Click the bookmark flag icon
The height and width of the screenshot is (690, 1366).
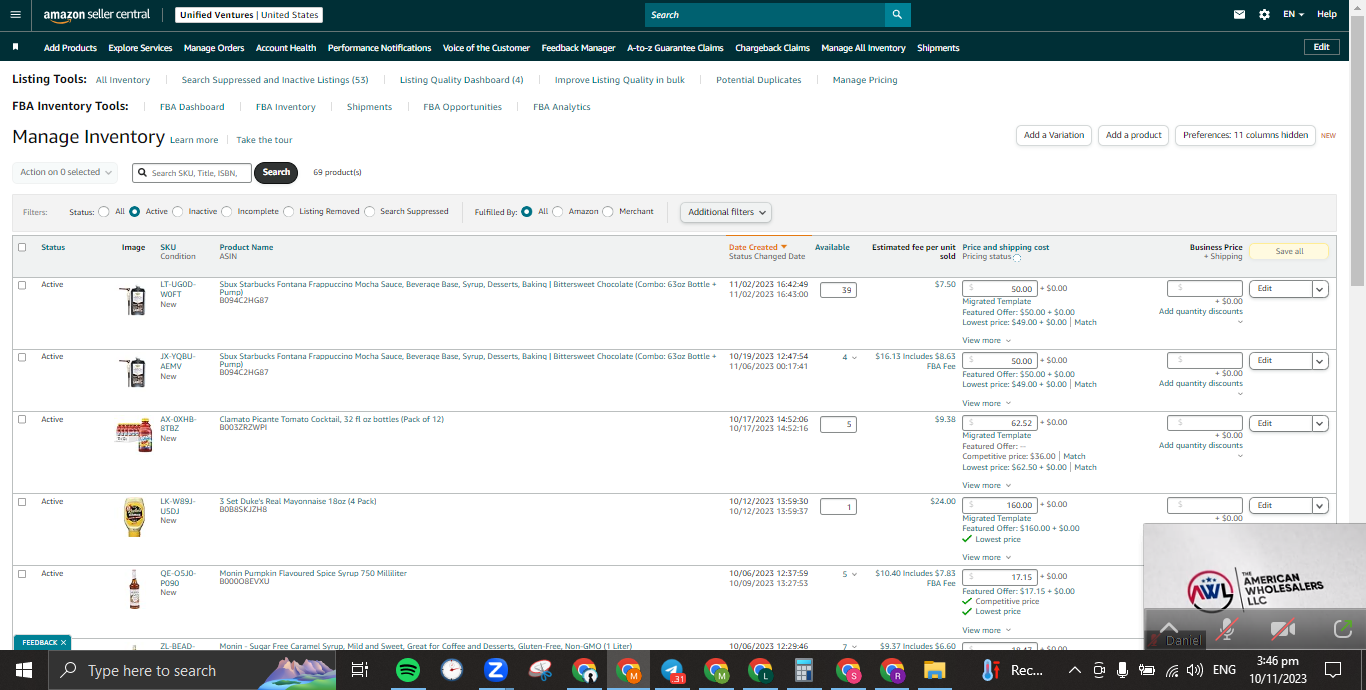click(x=15, y=47)
